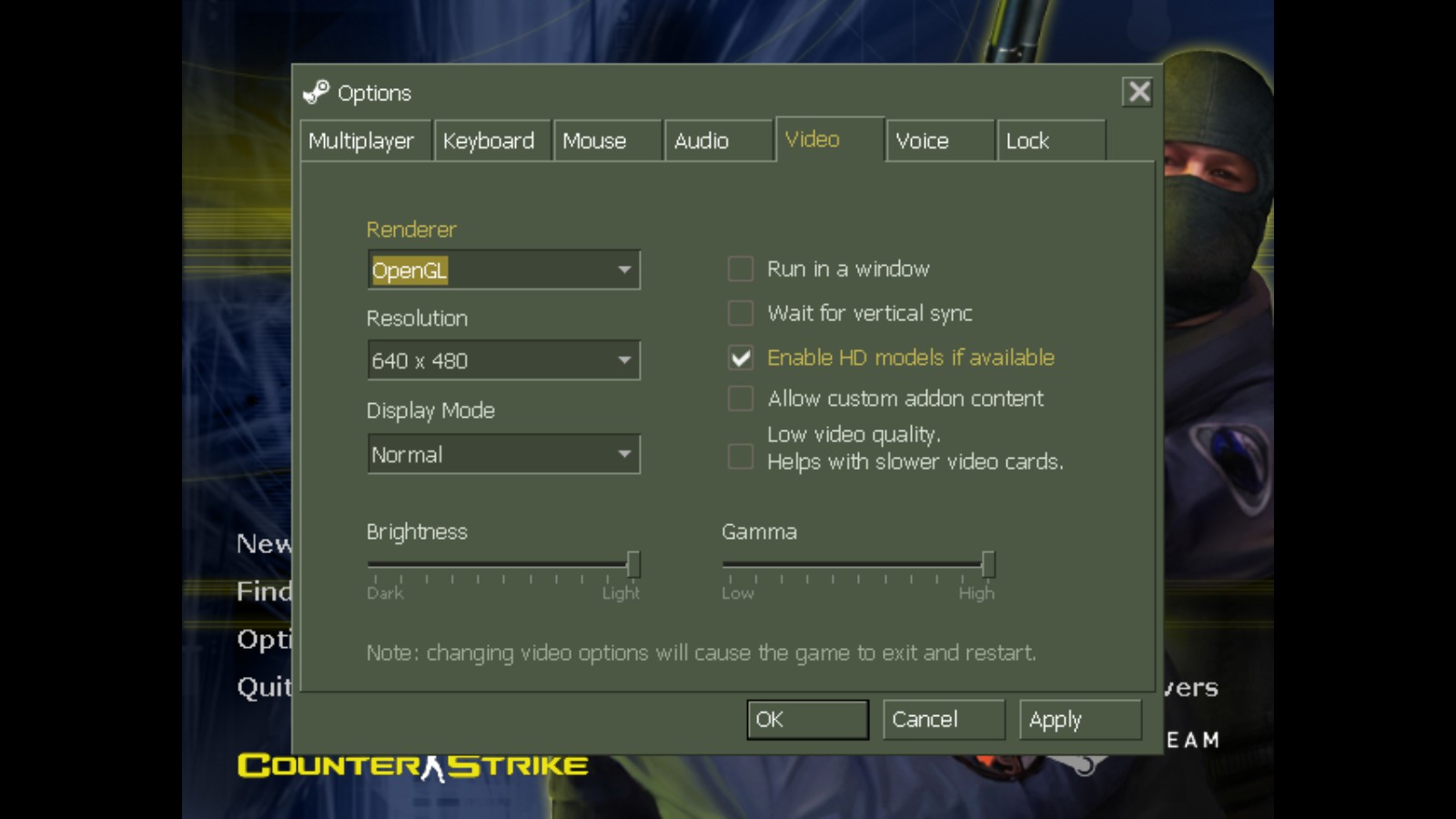Image resolution: width=1456 pixels, height=819 pixels.
Task: Click the Low label under Gamma slider
Action: [738, 593]
